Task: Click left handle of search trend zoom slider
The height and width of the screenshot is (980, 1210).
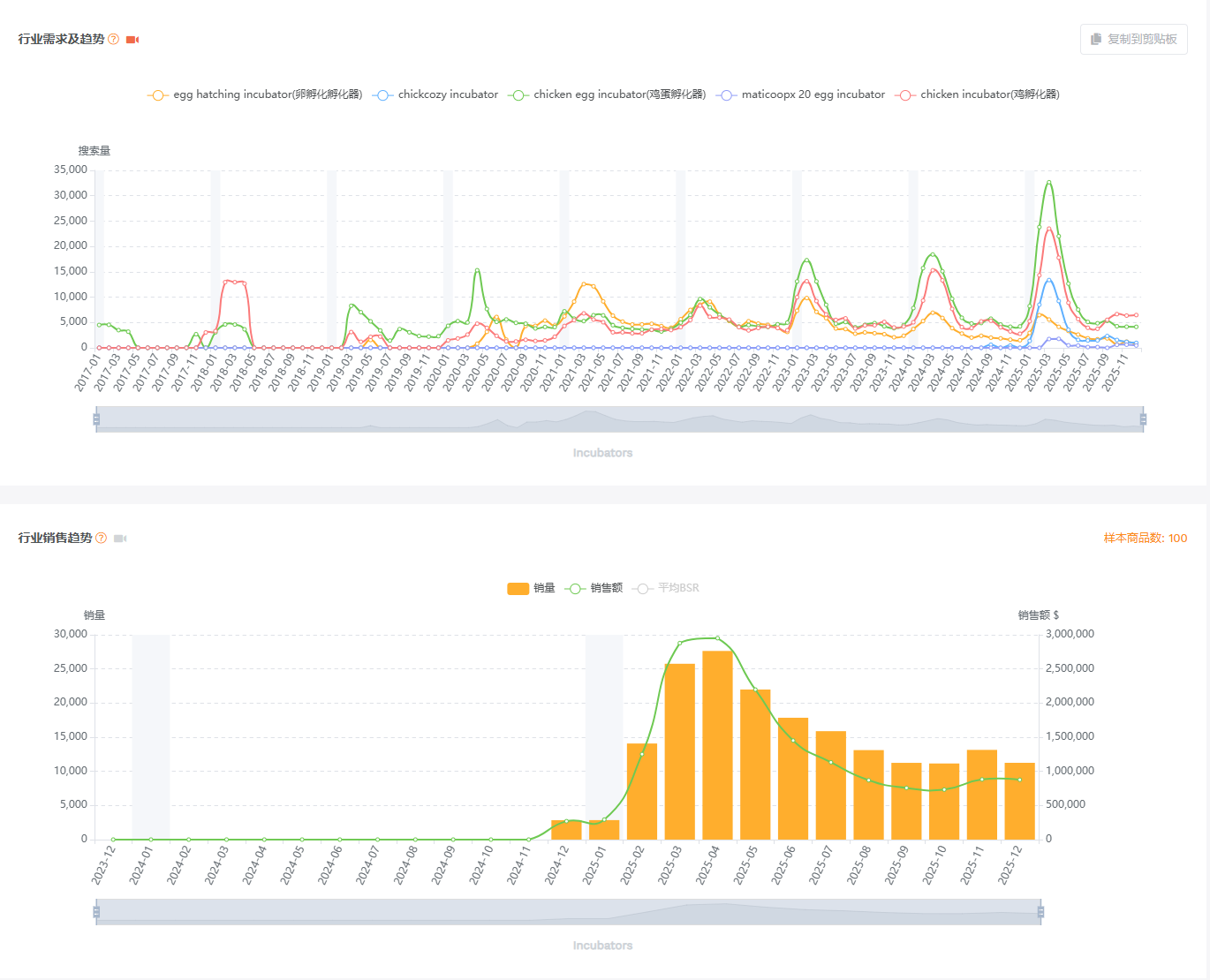Action: 96,419
